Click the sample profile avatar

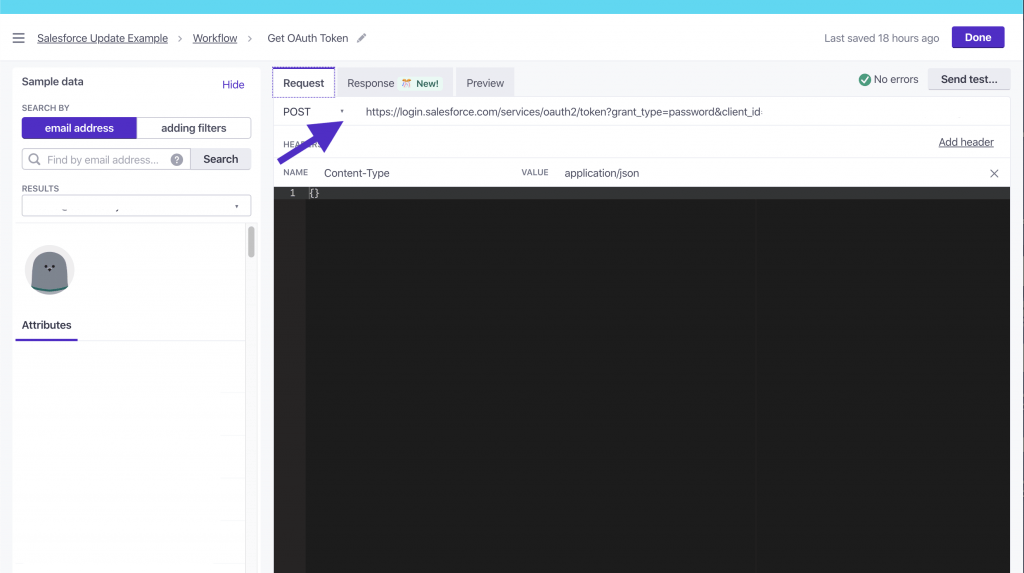coord(50,270)
